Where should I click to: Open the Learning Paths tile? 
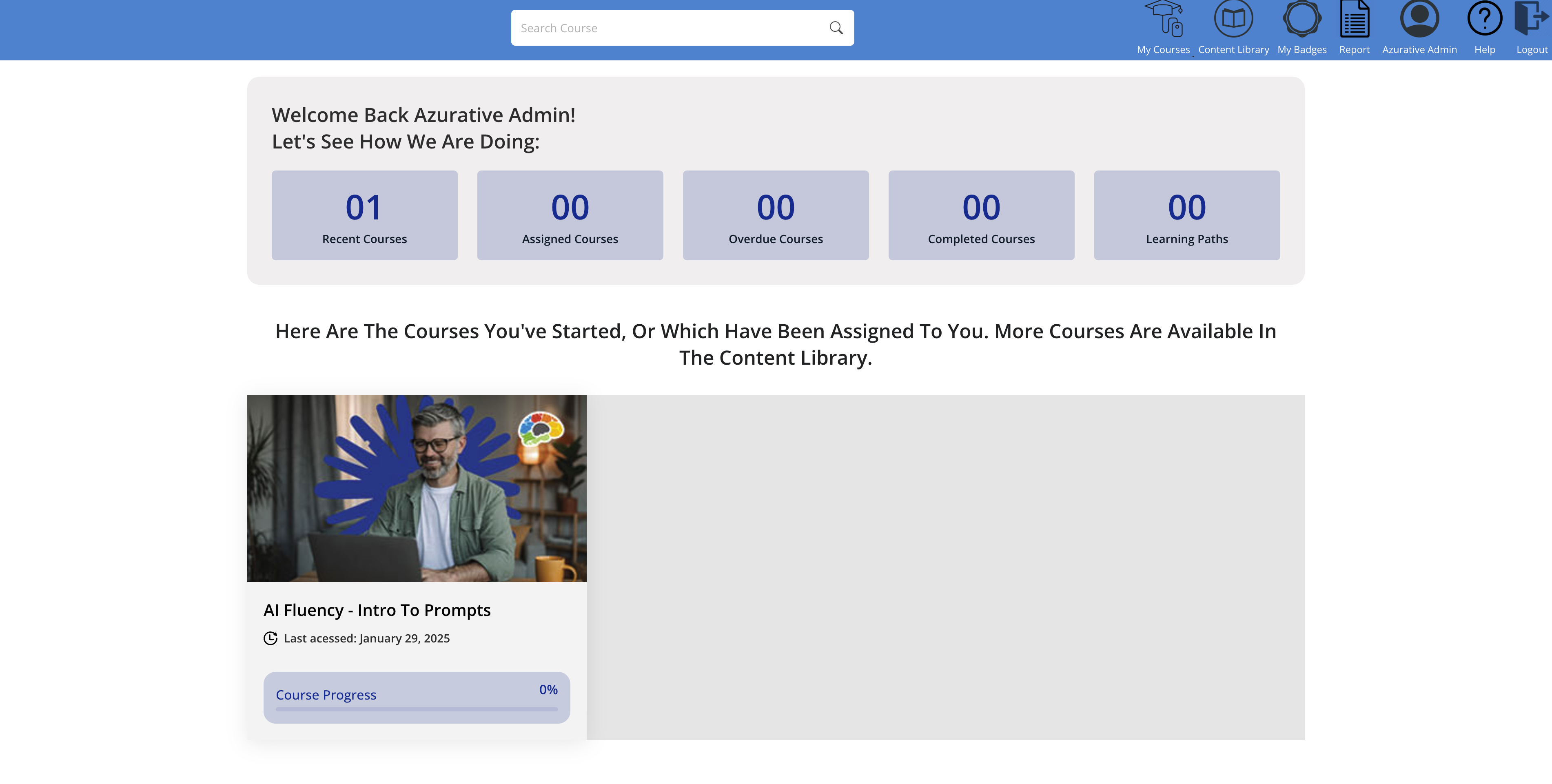(1187, 215)
